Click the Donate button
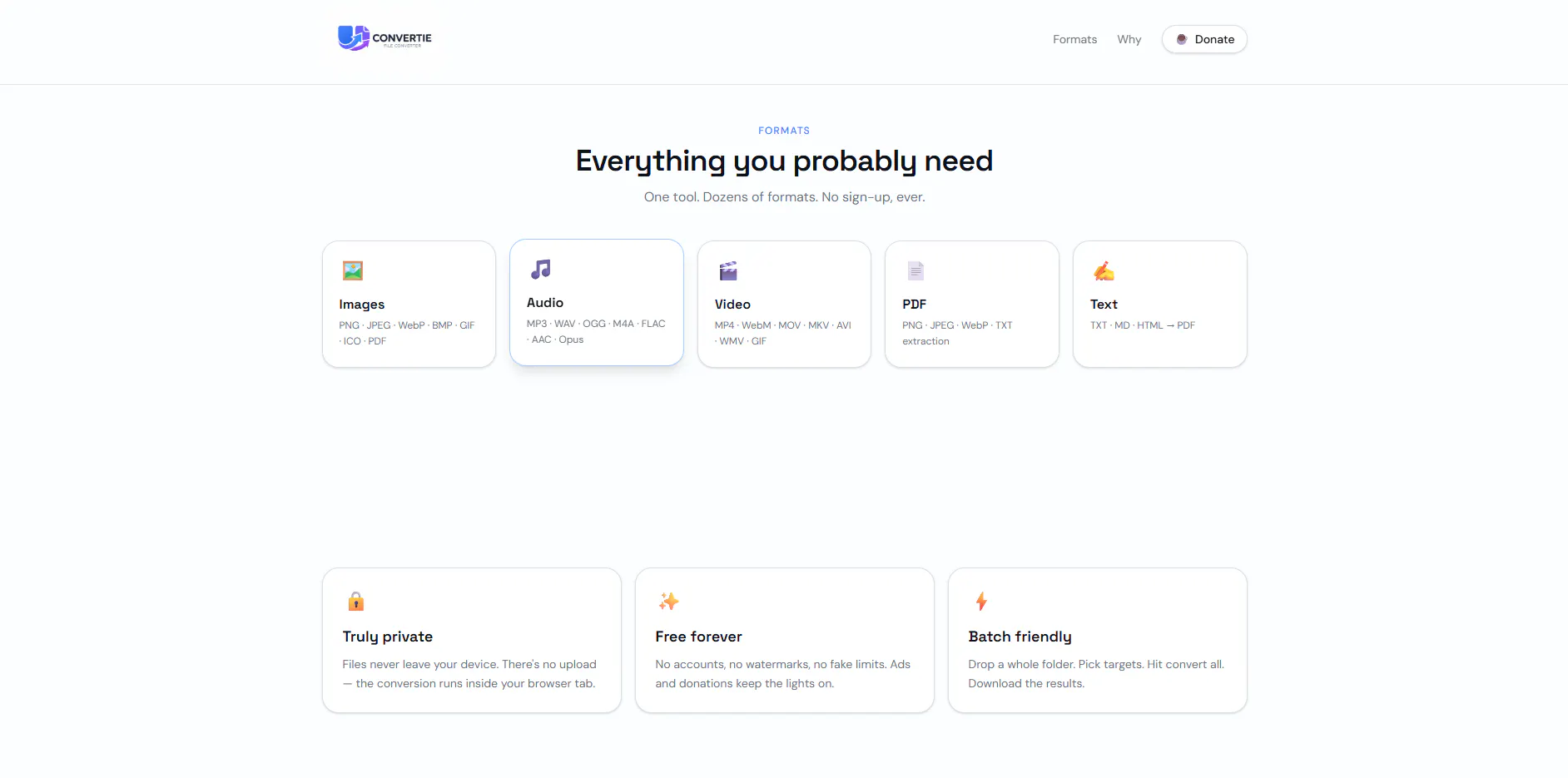Screen dimensions: 1568x778 coord(1204,39)
